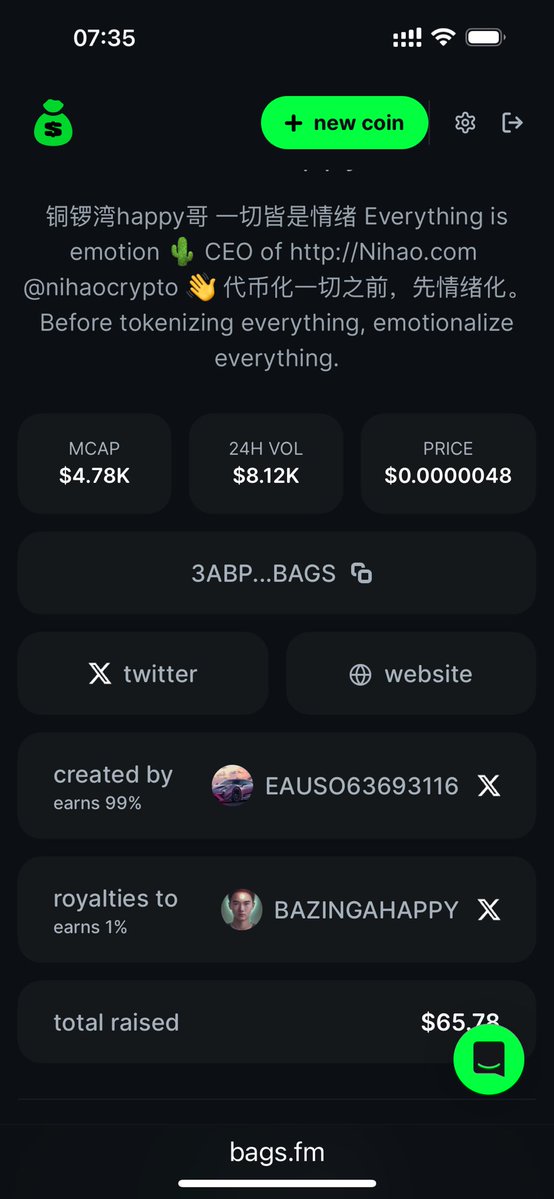
Task: Open the settings gear icon
Action: (465, 122)
